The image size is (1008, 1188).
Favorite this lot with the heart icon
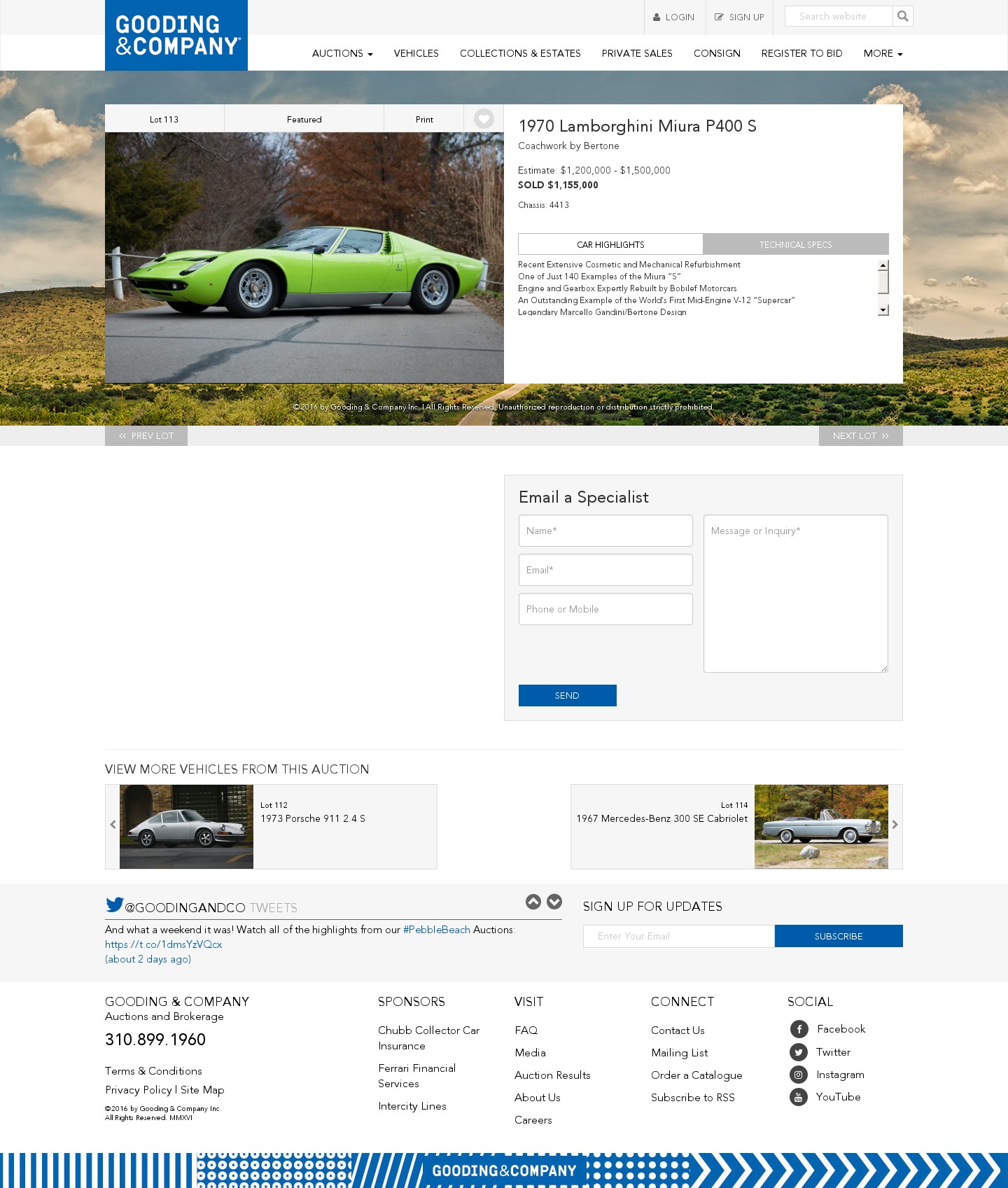click(x=484, y=119)
